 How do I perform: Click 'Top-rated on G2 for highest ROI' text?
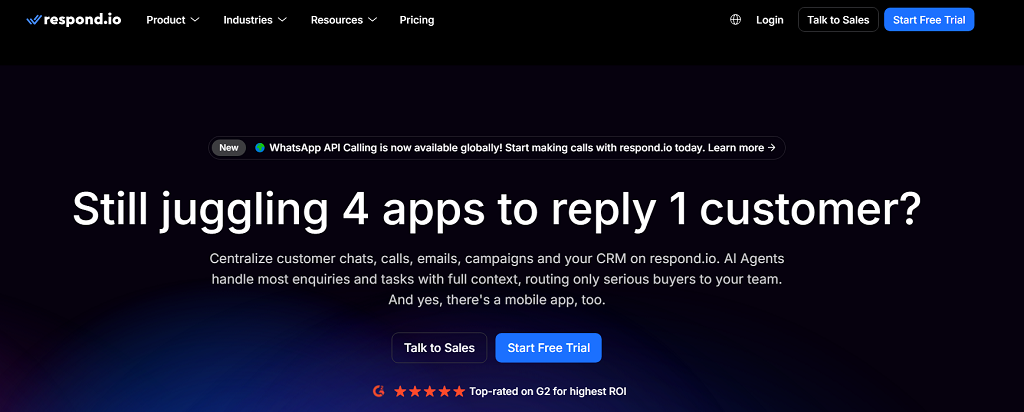point(548,392)
